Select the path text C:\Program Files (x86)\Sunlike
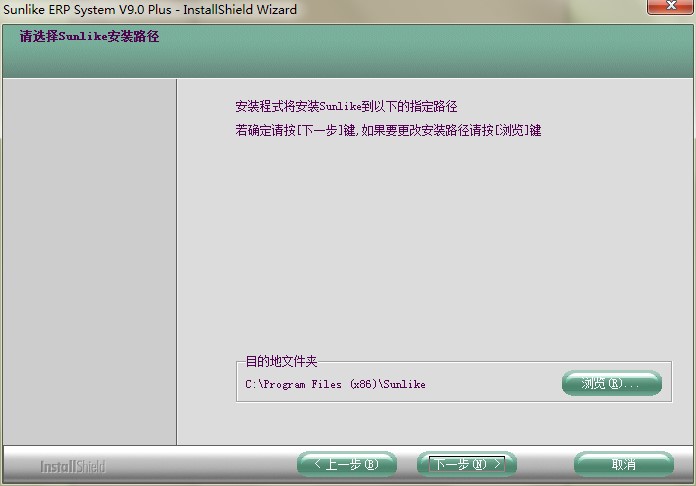 (x=335, y=384)
